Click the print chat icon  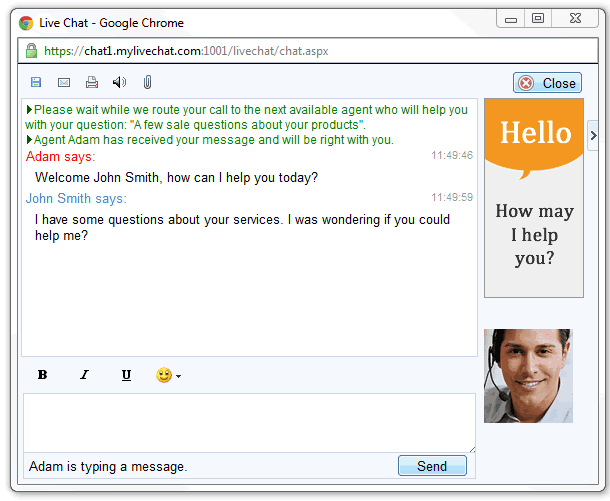[92, 82]
